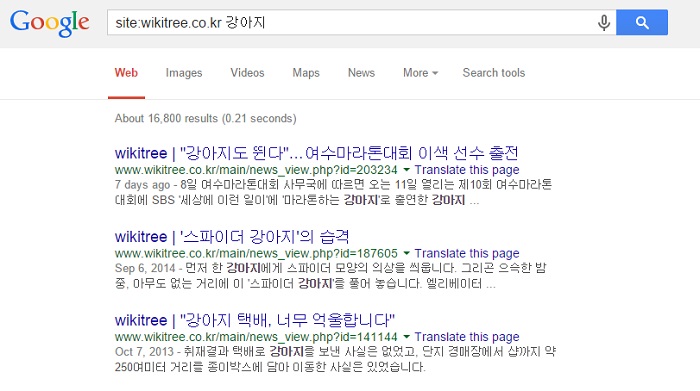Click the 'Sep 6, 2014' snippet date
Screen dimensions: 700x391
(145, 268)
